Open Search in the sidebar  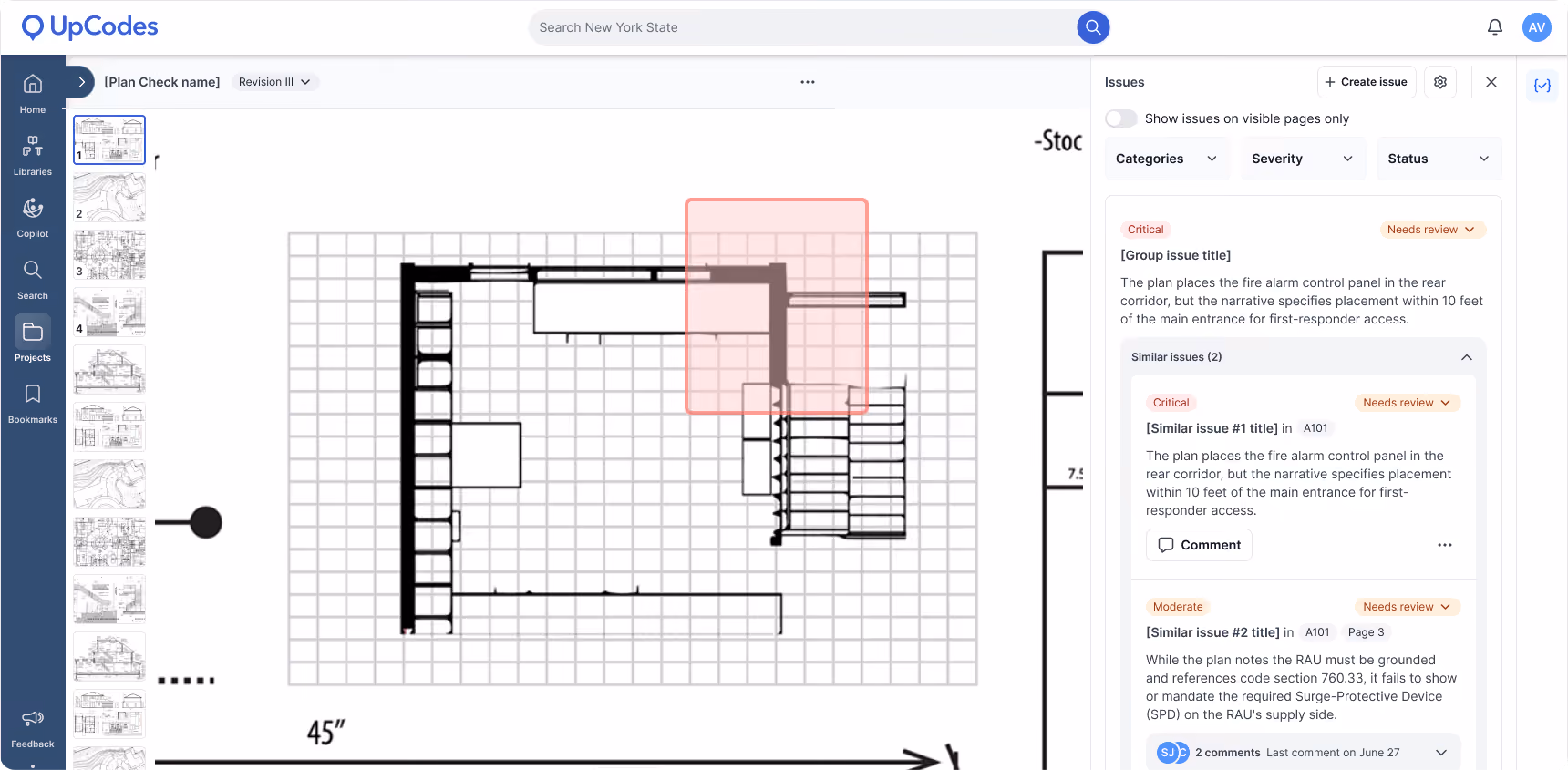pyautogui.click(x=33, y=280)
